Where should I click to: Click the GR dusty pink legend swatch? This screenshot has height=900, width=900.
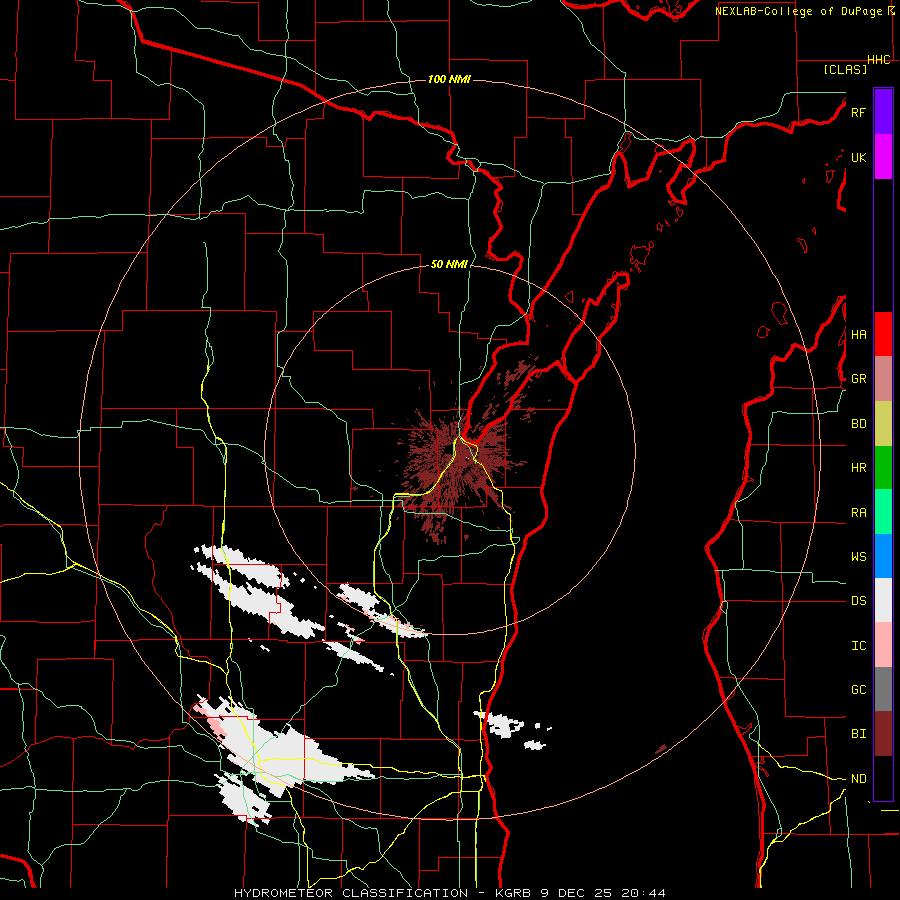point(883,379)
